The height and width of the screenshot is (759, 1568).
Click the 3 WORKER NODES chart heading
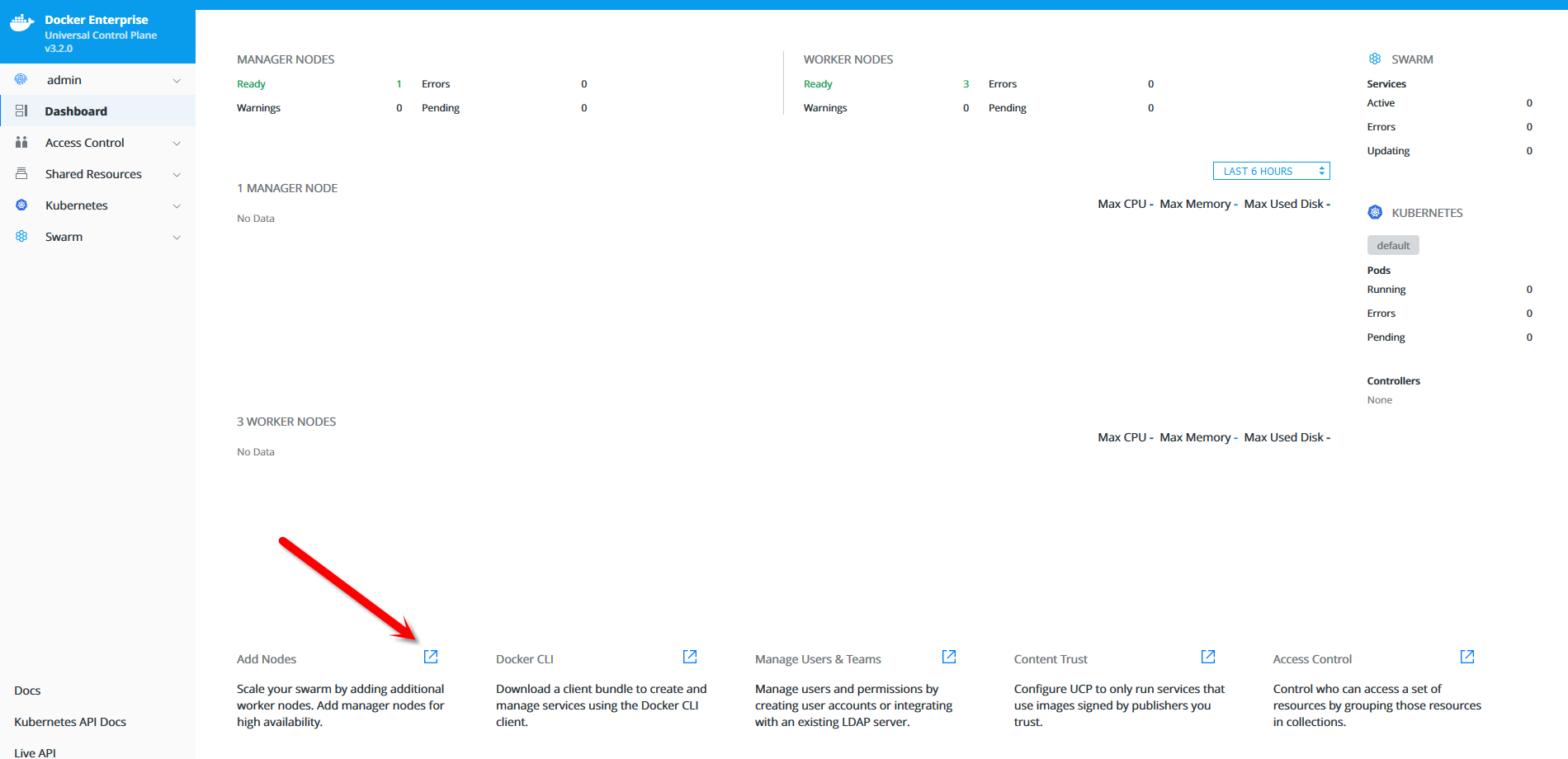coord(286,422)
